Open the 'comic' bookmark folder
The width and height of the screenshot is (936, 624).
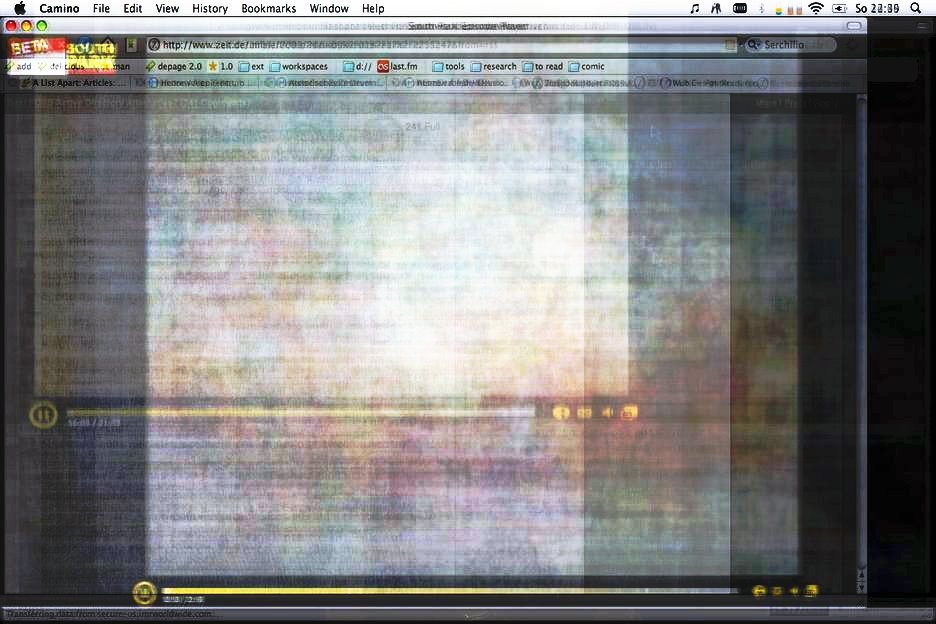pos(587,66)
